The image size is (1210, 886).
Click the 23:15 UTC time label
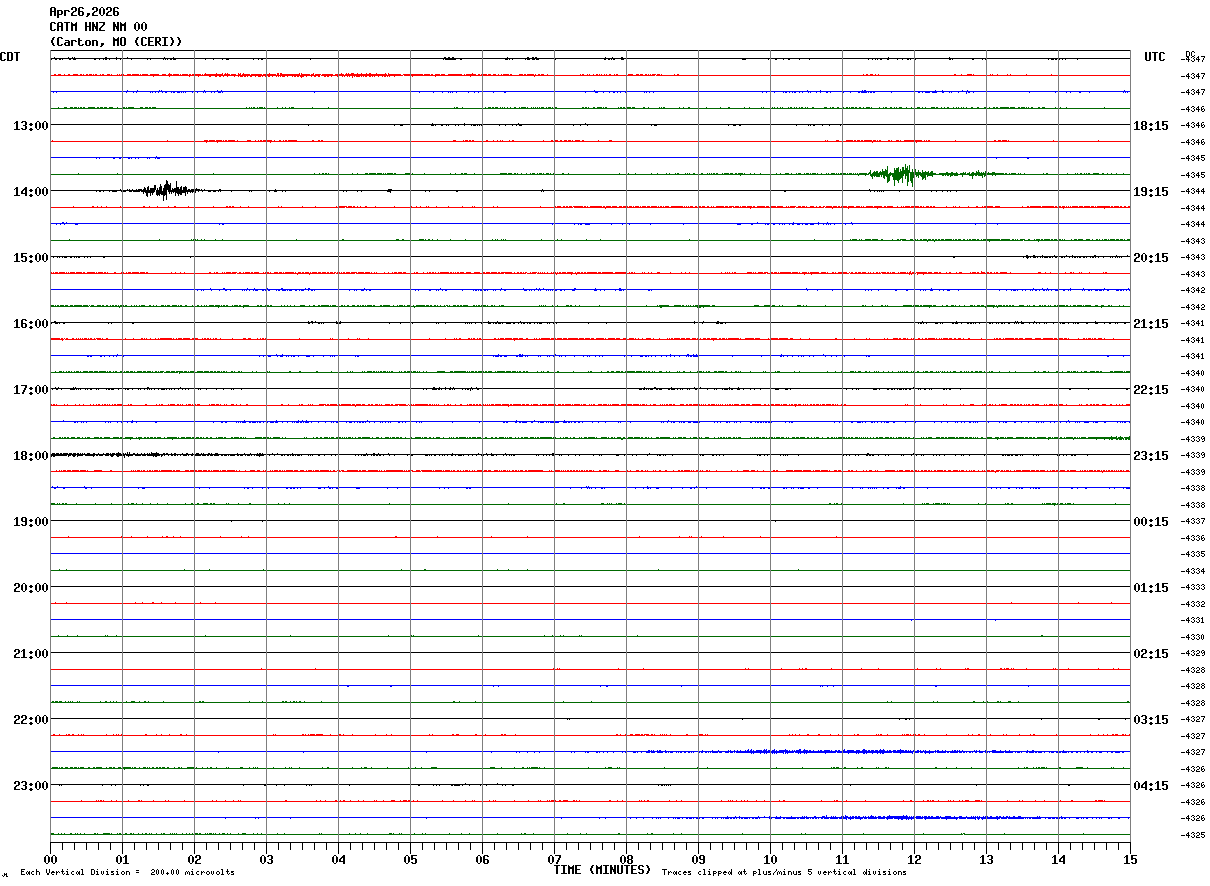1151,455
